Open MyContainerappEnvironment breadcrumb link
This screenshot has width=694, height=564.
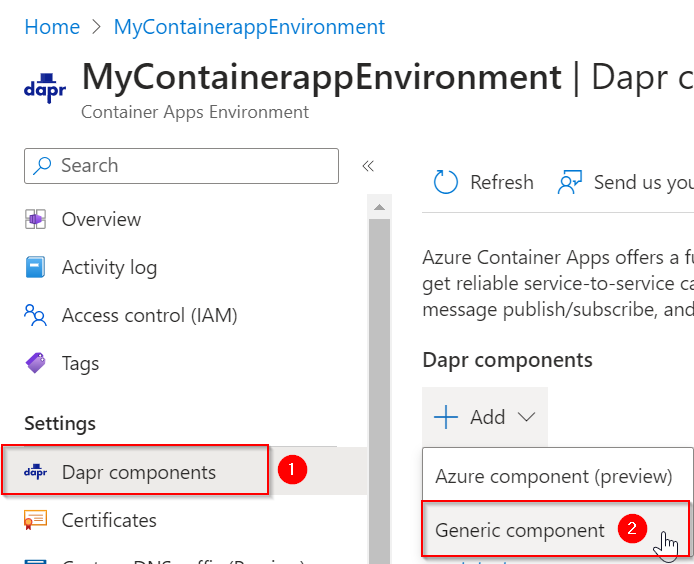tap(249, 27)
